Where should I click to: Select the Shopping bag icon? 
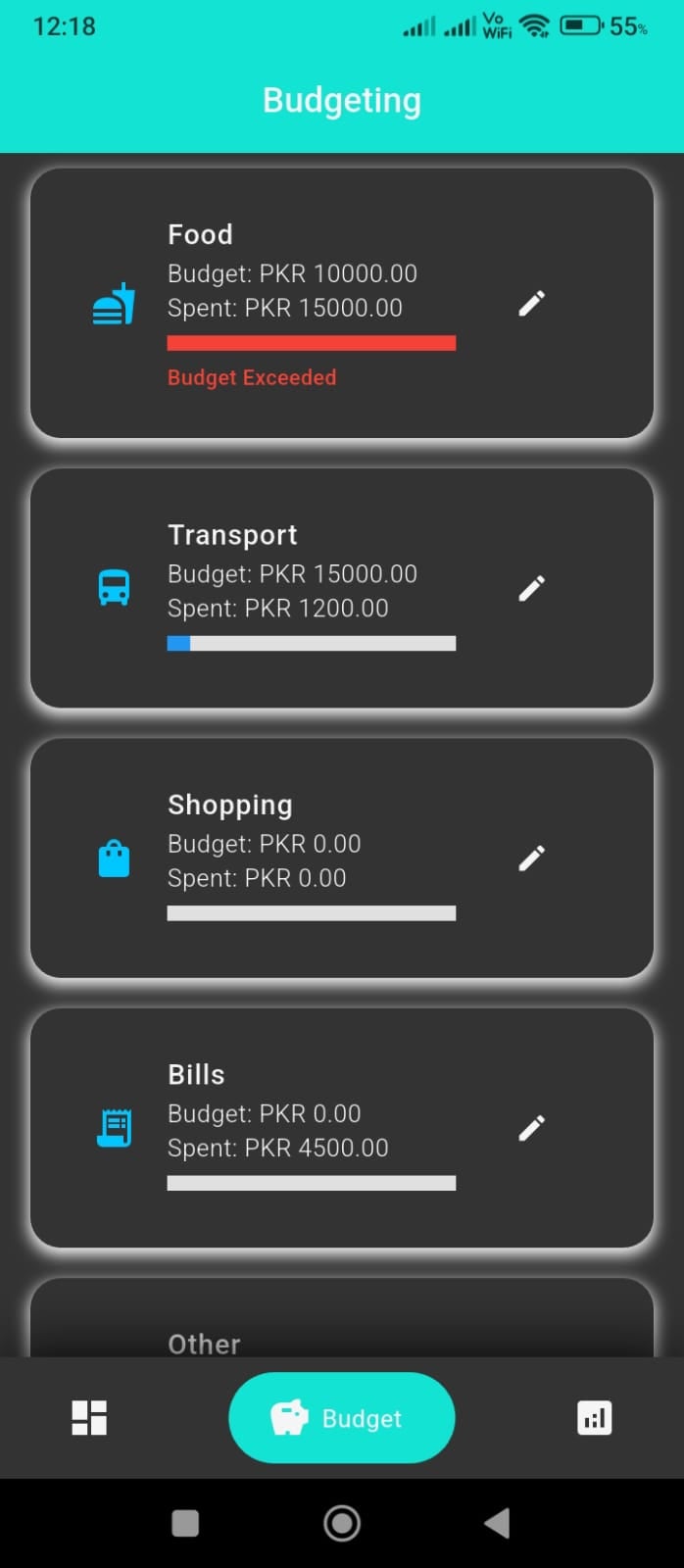pos(114,858)
